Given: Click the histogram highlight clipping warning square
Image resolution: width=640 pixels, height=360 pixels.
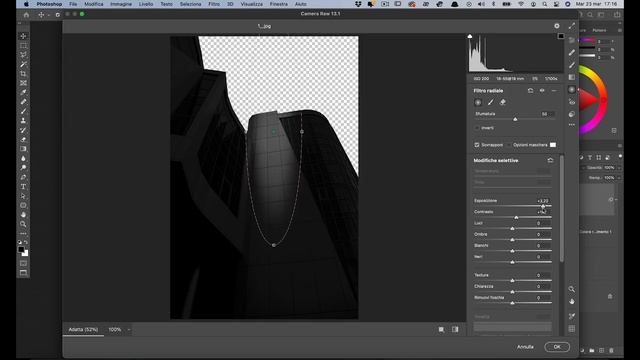Looking at the screenshot, I should pyautogui.click(x=561, y=36).
